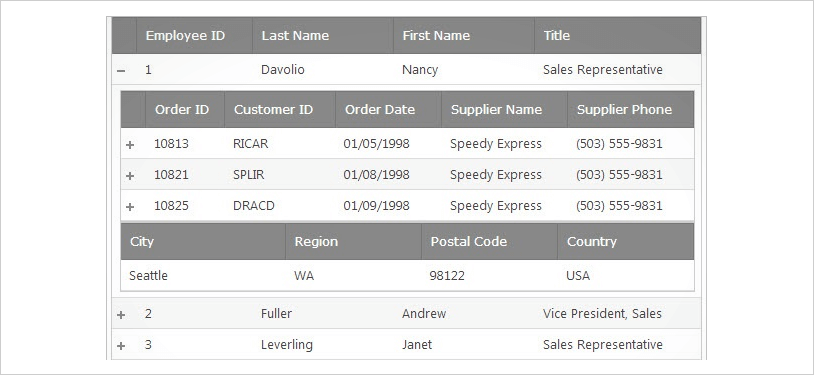Click the Customer ID column header

point(280,110)
